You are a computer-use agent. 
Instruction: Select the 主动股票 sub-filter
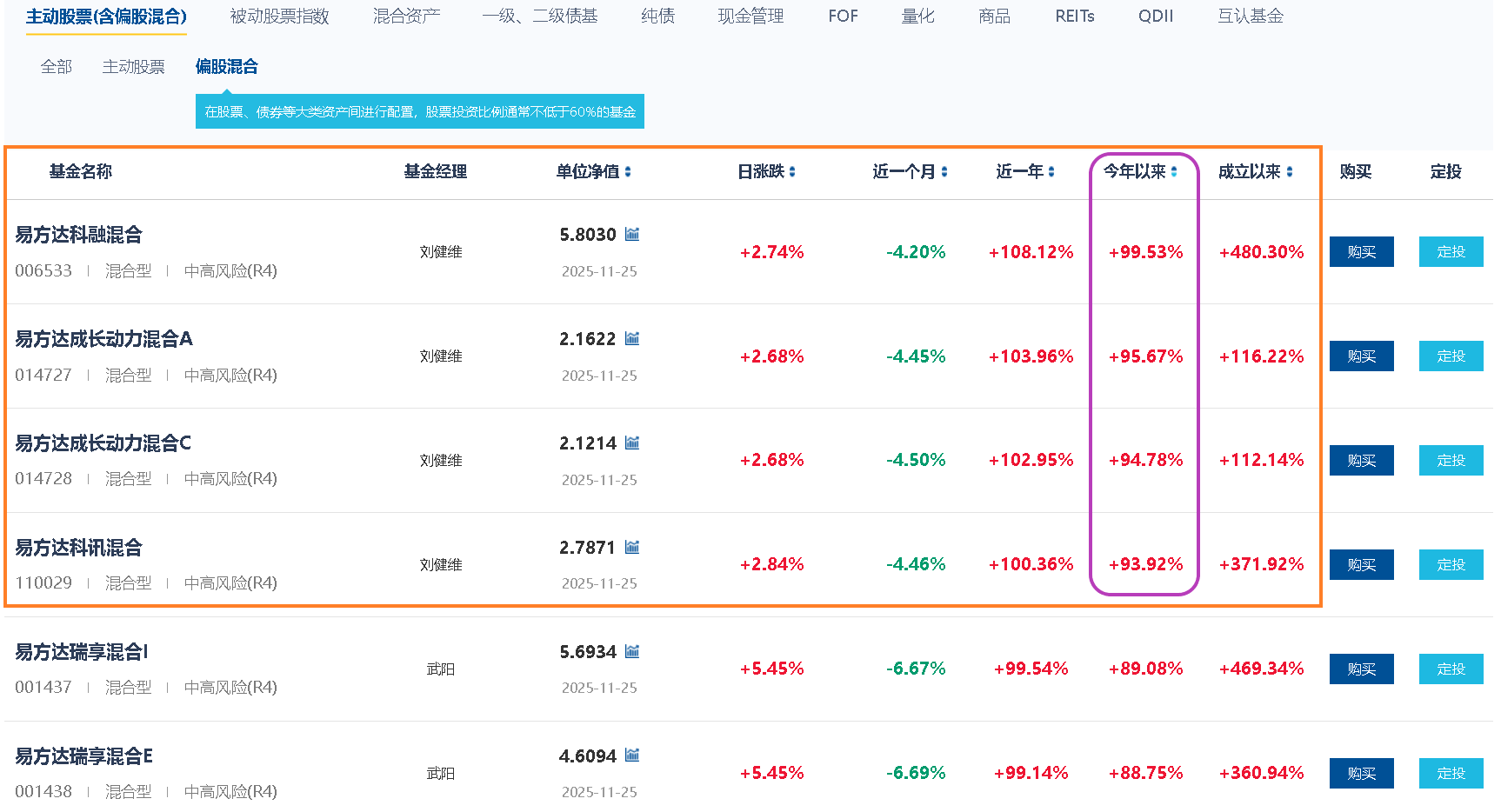pos(133,67)
